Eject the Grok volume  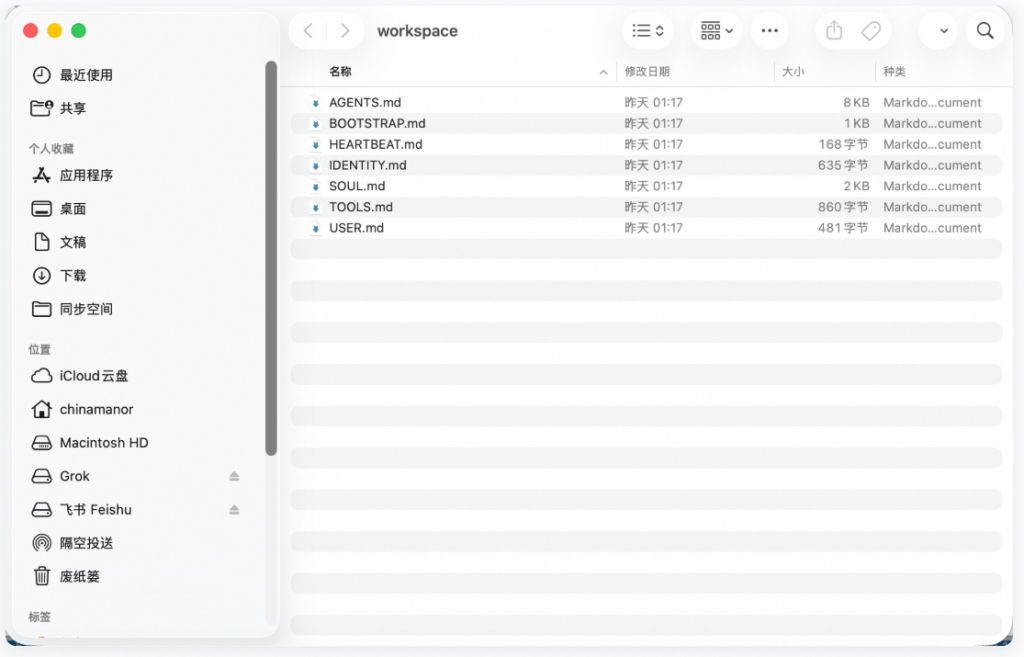point(234,476)
